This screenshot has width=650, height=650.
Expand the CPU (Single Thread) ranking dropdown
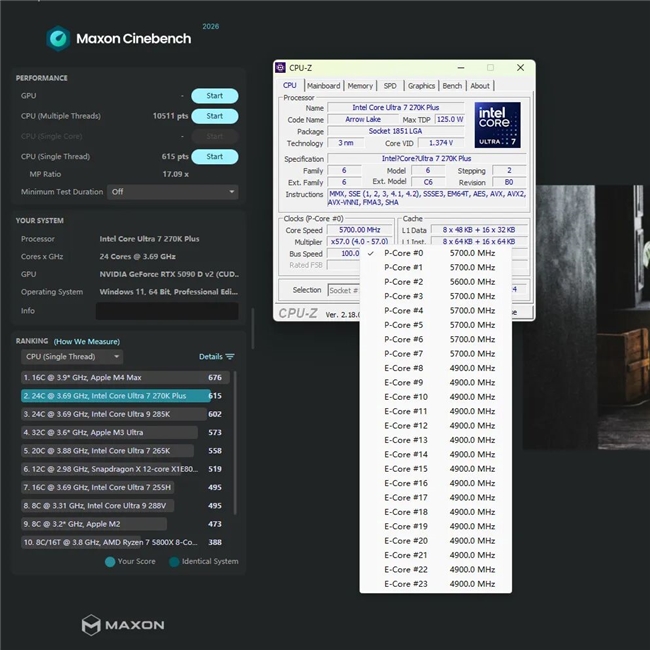pos(72,357)
